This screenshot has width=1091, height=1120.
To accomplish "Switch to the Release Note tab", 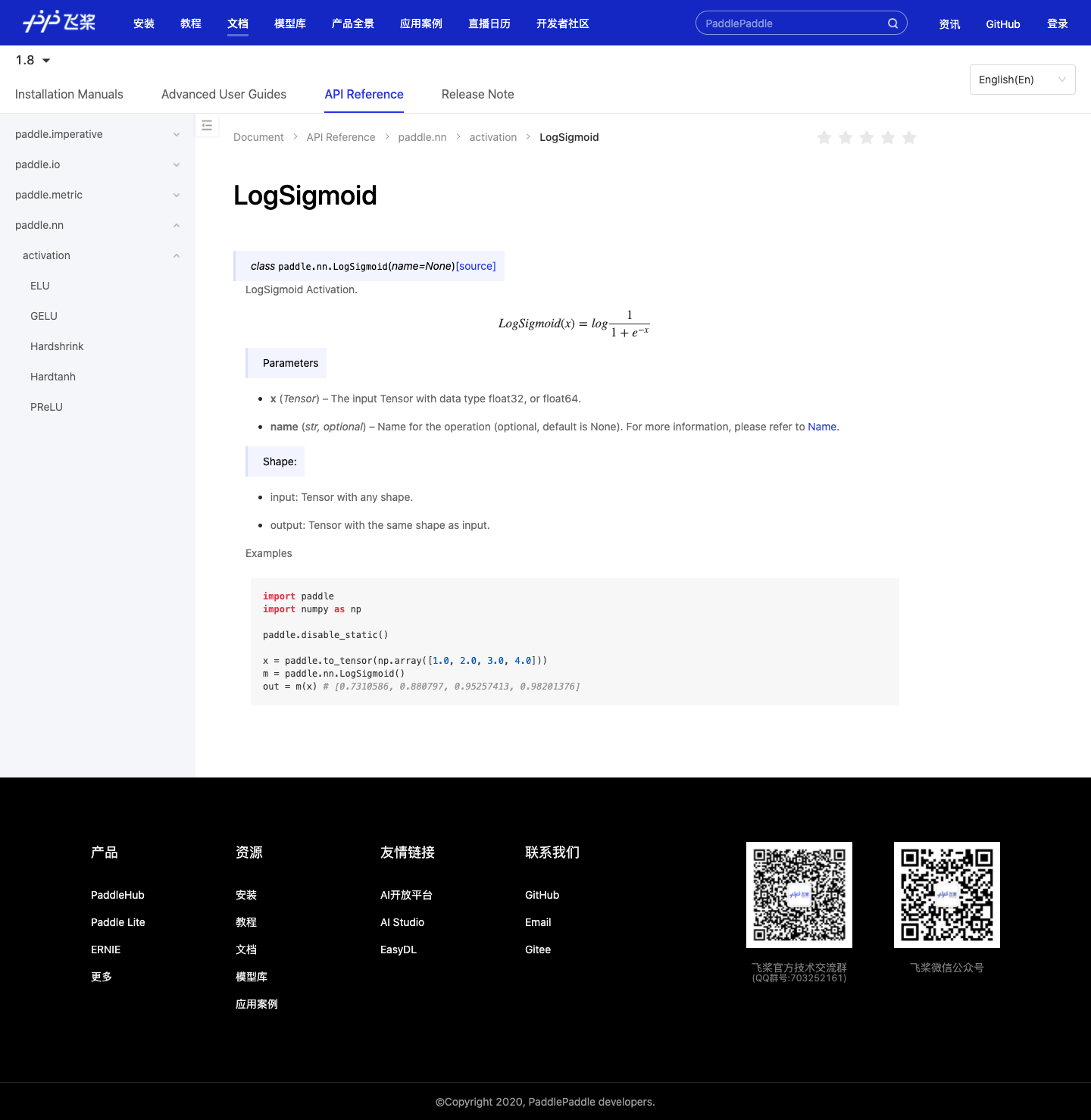I will pyautogui.click(x=477, y=94).
